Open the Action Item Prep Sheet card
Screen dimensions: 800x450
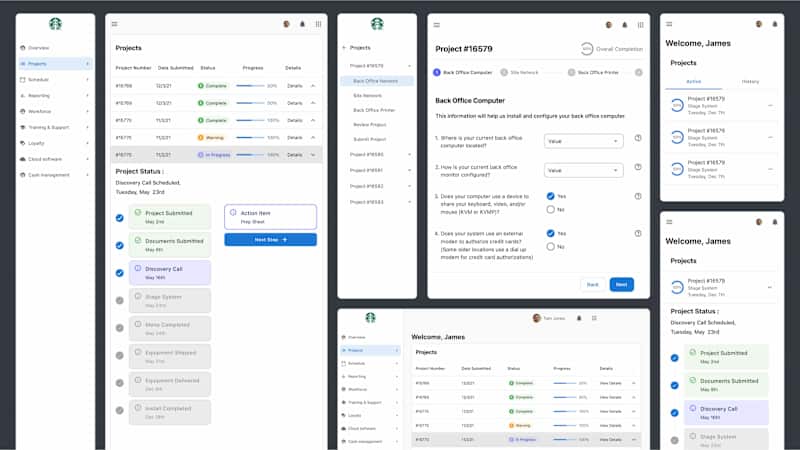[x=270, y=217]
